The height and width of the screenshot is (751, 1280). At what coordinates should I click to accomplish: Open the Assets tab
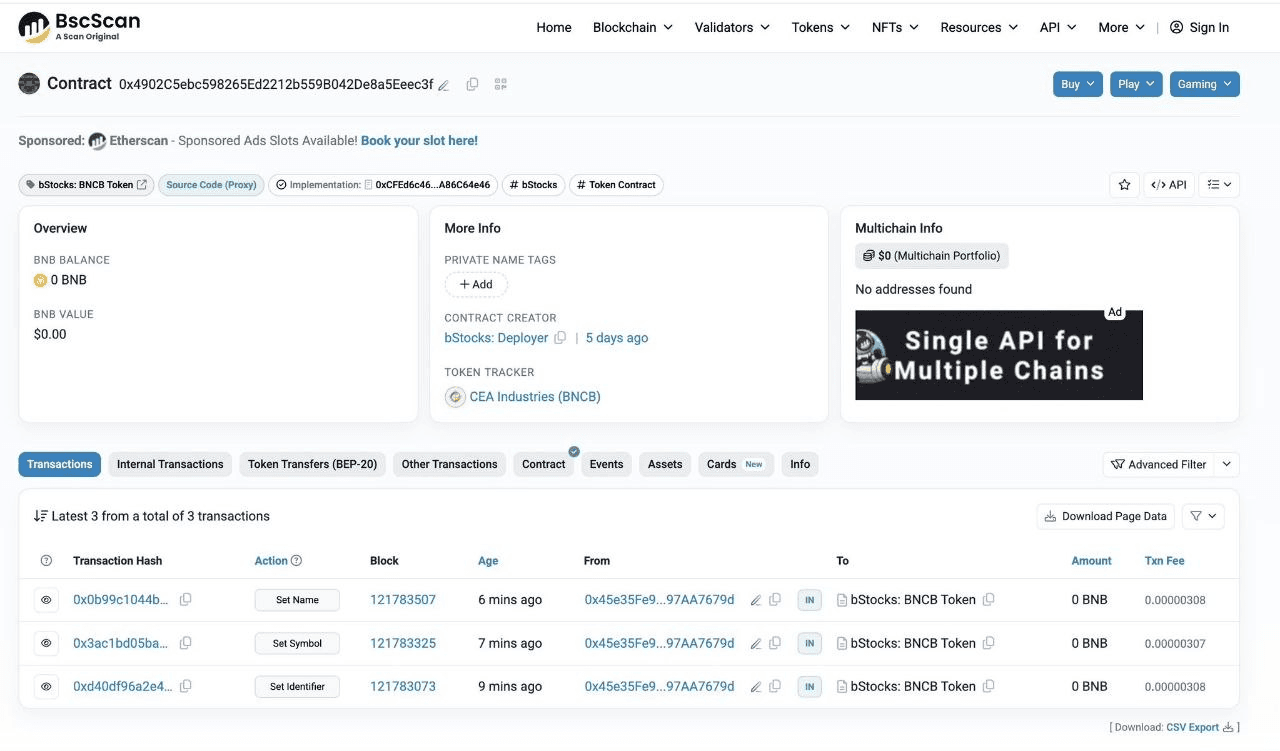[665, 464]
